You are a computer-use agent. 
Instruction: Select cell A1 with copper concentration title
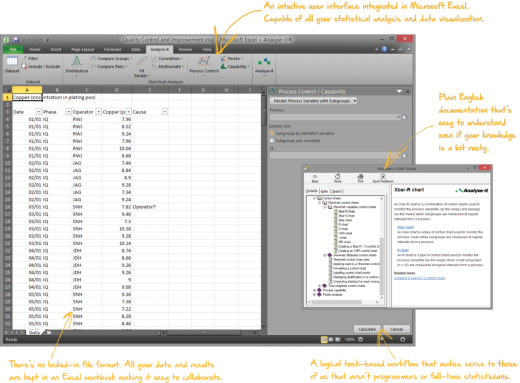point(27,97)
